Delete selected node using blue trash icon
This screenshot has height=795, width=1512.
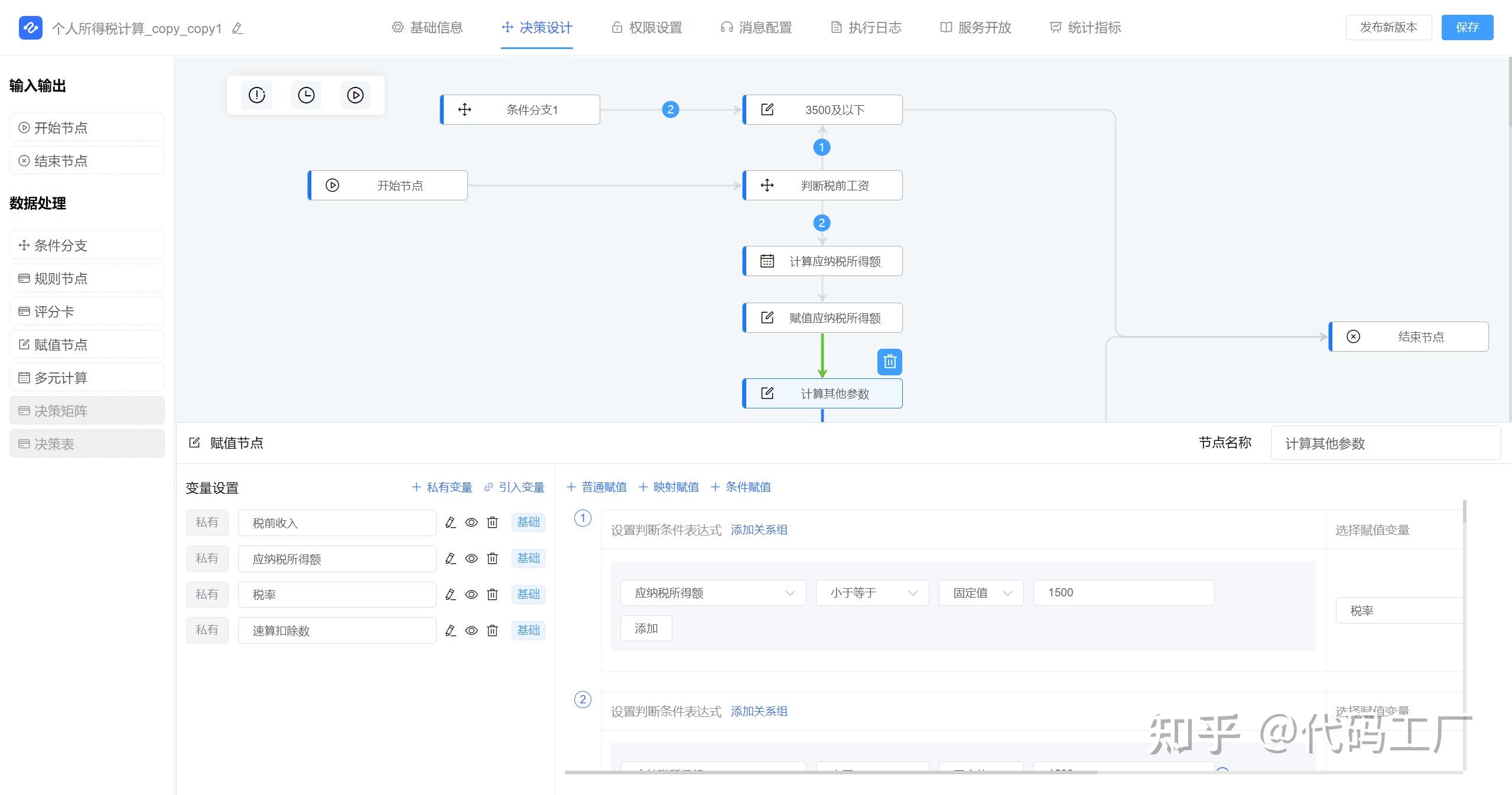(x=889, y=362)
